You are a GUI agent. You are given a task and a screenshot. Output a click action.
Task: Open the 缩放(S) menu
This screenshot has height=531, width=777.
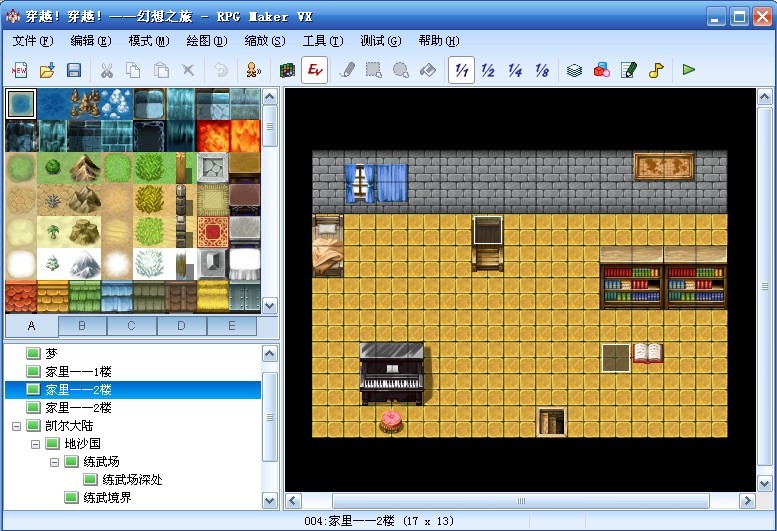(265, 41)
